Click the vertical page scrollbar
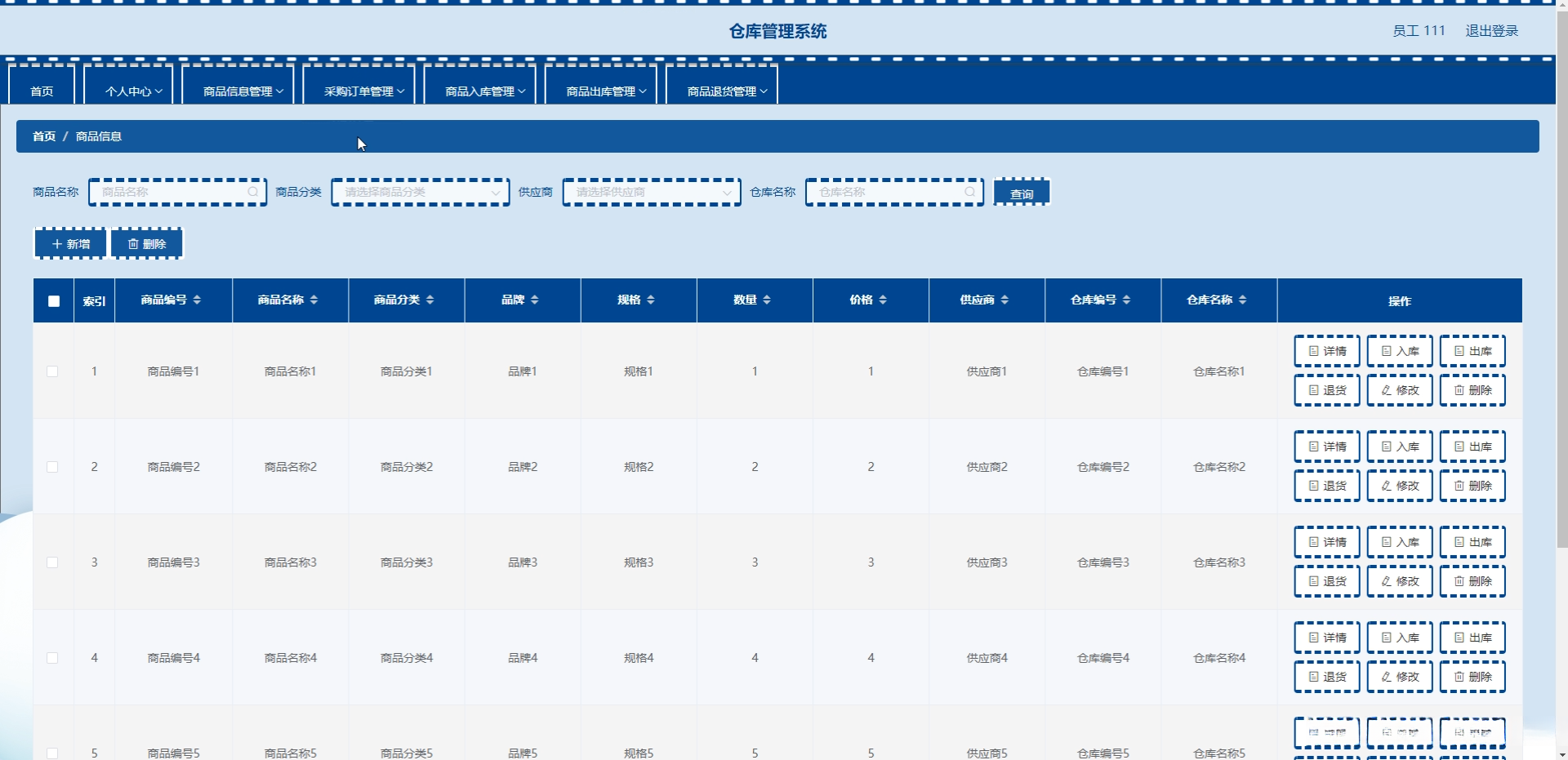Screen dimensions: 1568x760 (x=1561, y=278)
